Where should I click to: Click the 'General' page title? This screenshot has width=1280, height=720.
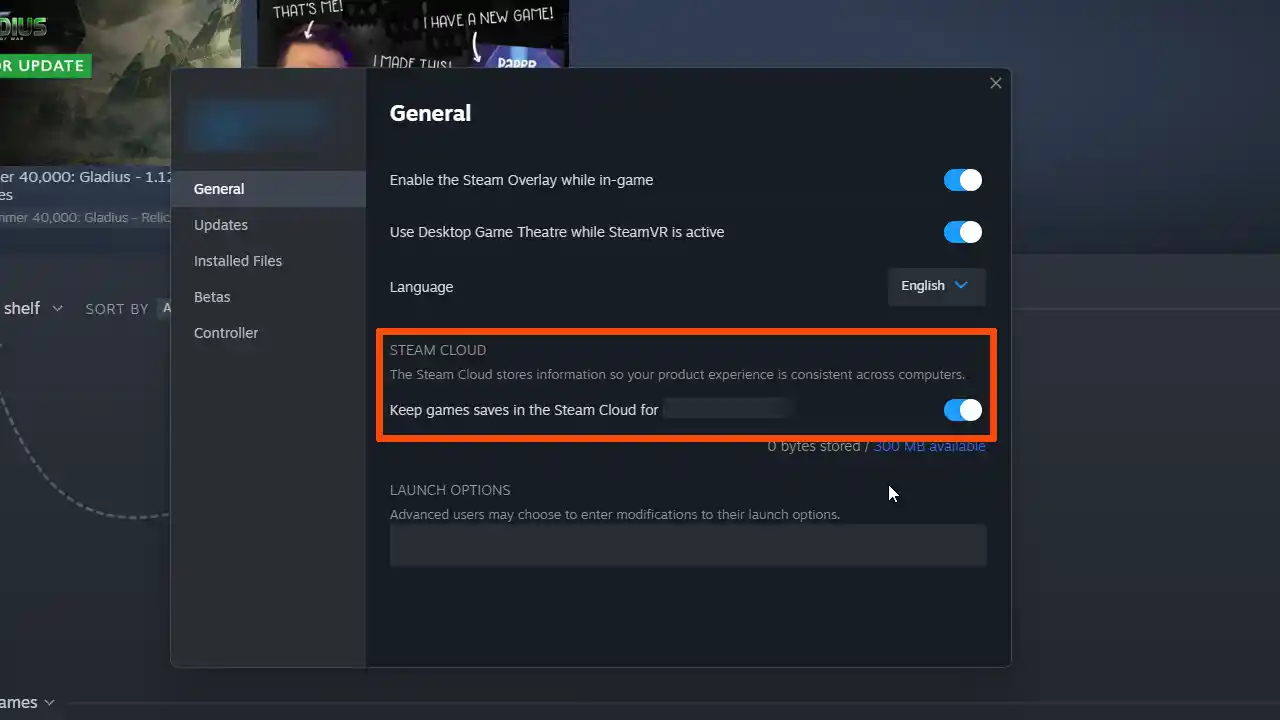pyautogui.click(x=430, y=113)
